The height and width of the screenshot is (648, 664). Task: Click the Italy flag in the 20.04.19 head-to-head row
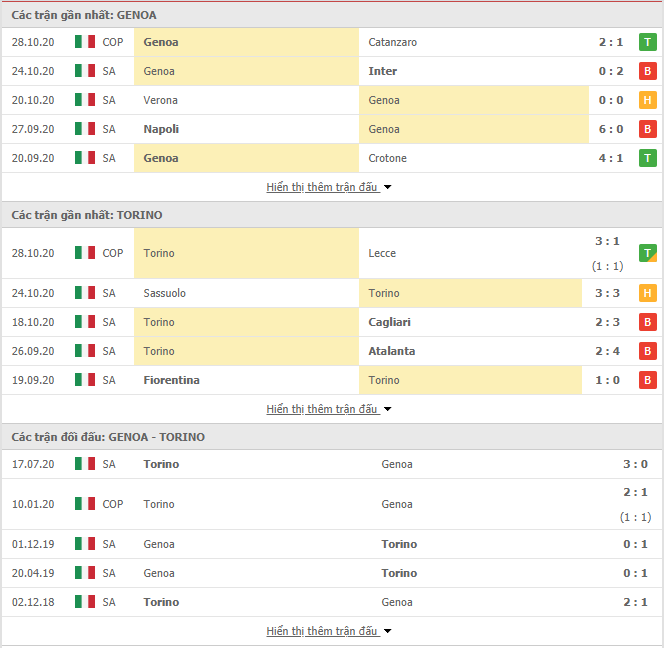[85, 573]
